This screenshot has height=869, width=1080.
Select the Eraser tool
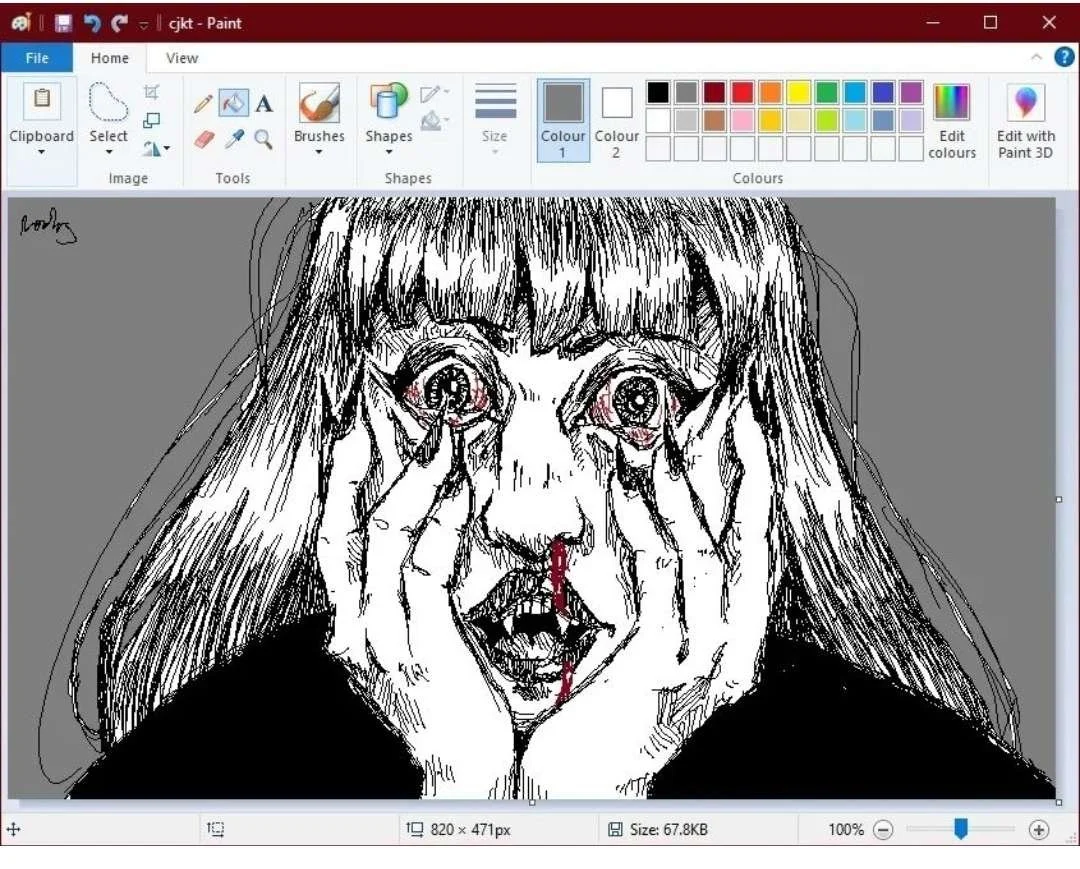click(204, 140)
